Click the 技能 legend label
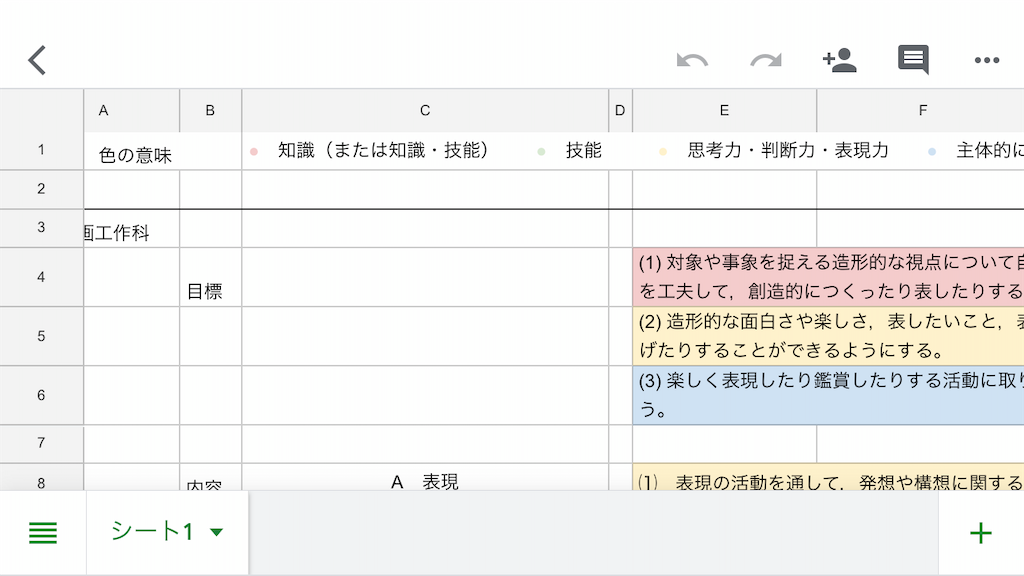Image resolution: width=1024 pixels, height=576 pixels. click(x=583, y=150)
